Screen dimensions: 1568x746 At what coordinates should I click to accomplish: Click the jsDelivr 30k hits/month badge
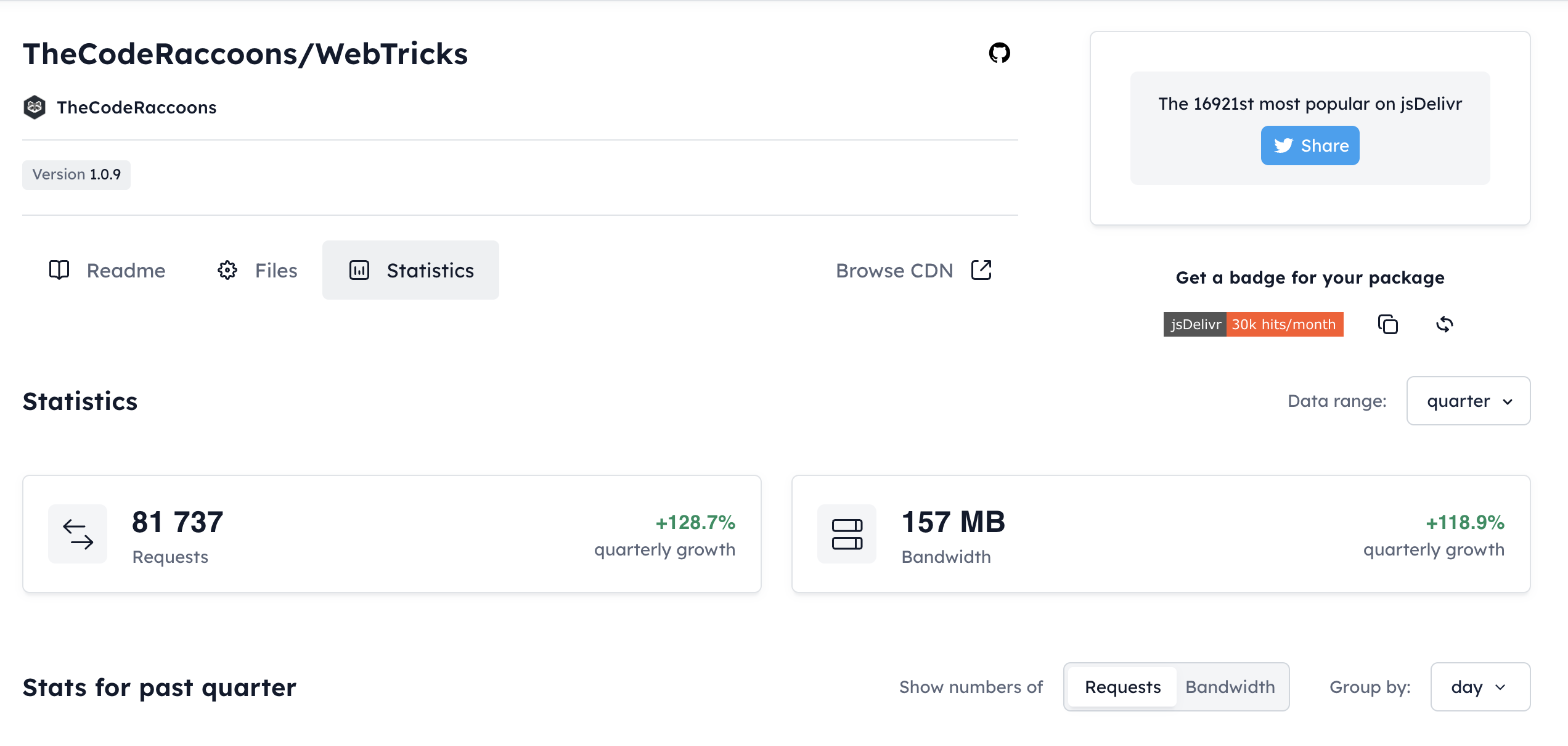(1253, 324)
